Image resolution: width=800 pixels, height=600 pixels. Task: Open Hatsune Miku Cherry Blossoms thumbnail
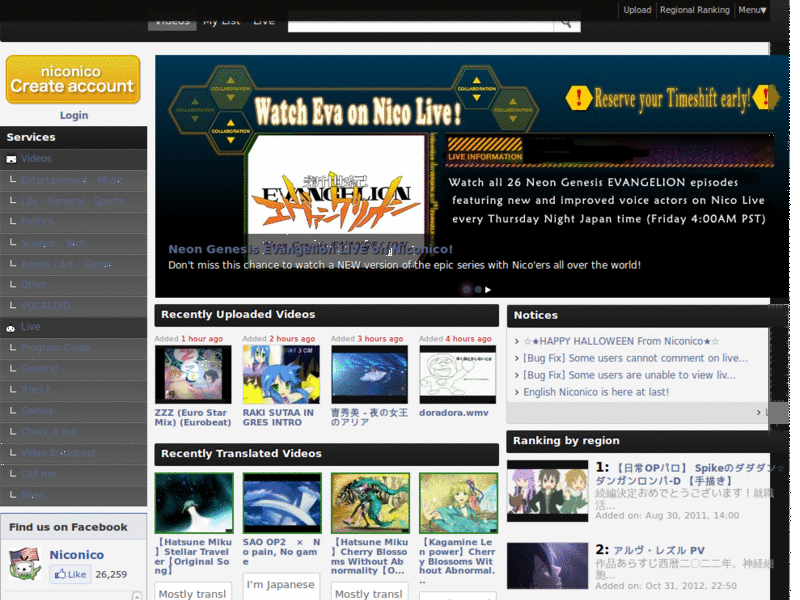[x=370, y=503]
